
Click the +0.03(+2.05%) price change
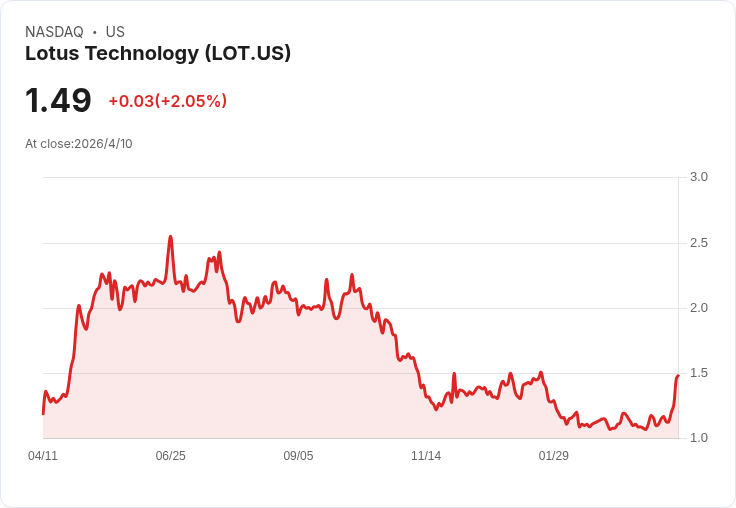tap(167, 101)
